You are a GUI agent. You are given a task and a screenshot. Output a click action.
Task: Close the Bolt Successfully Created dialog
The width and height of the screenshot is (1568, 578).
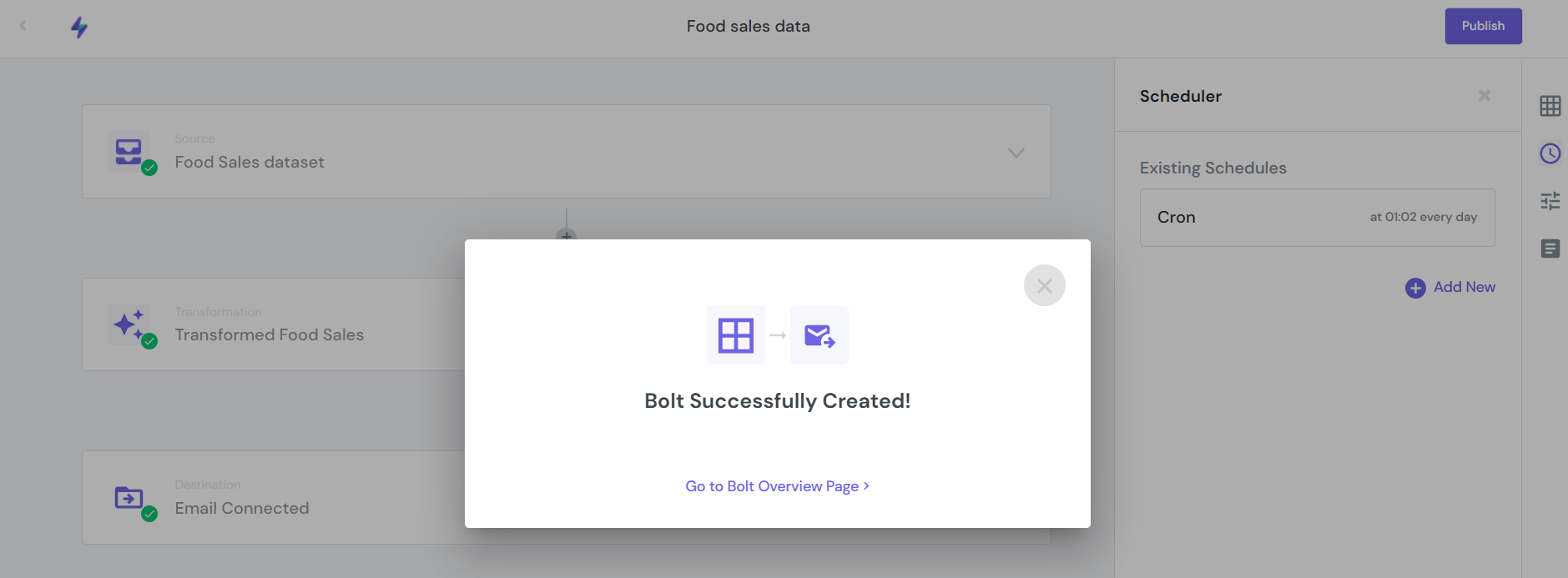[1044, 285]
